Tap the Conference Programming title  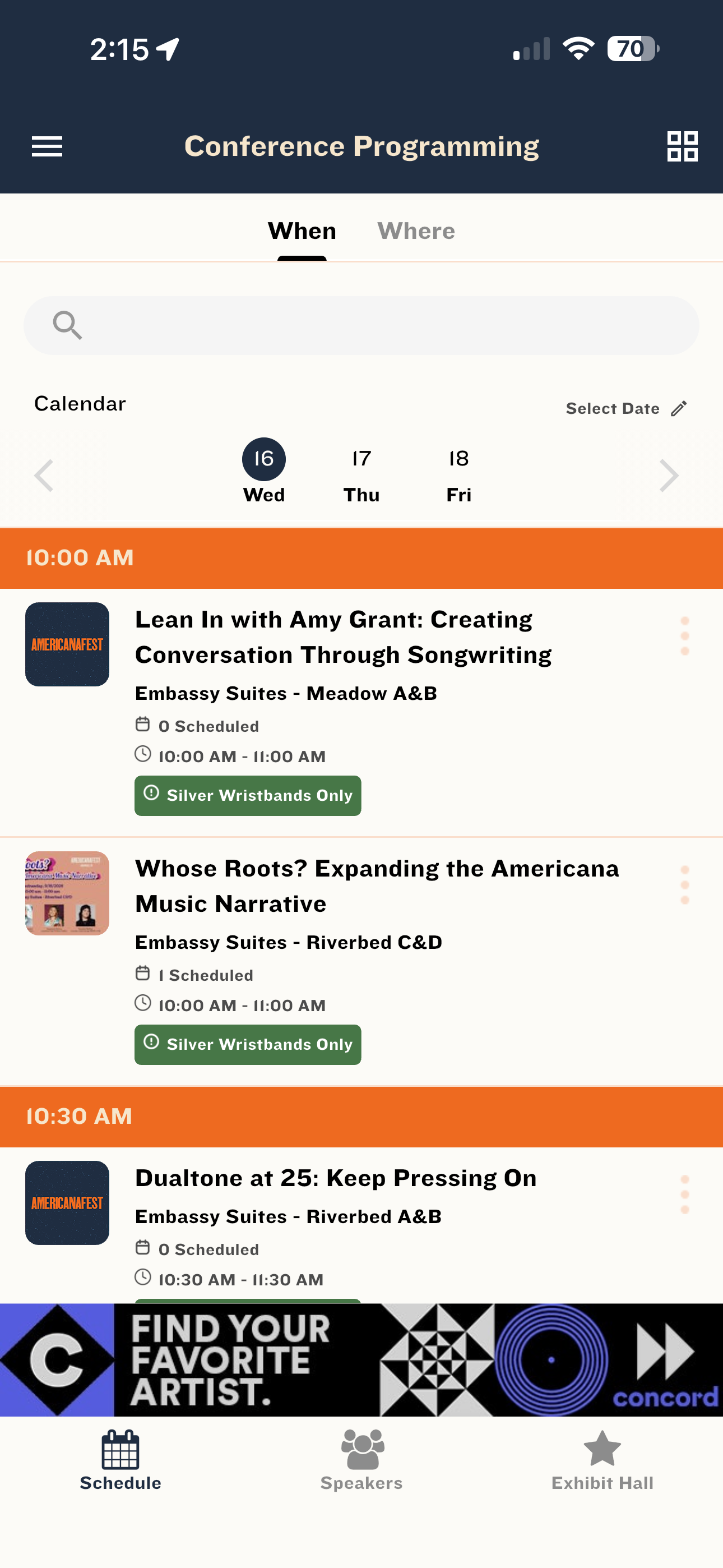(x=361, y=147)
